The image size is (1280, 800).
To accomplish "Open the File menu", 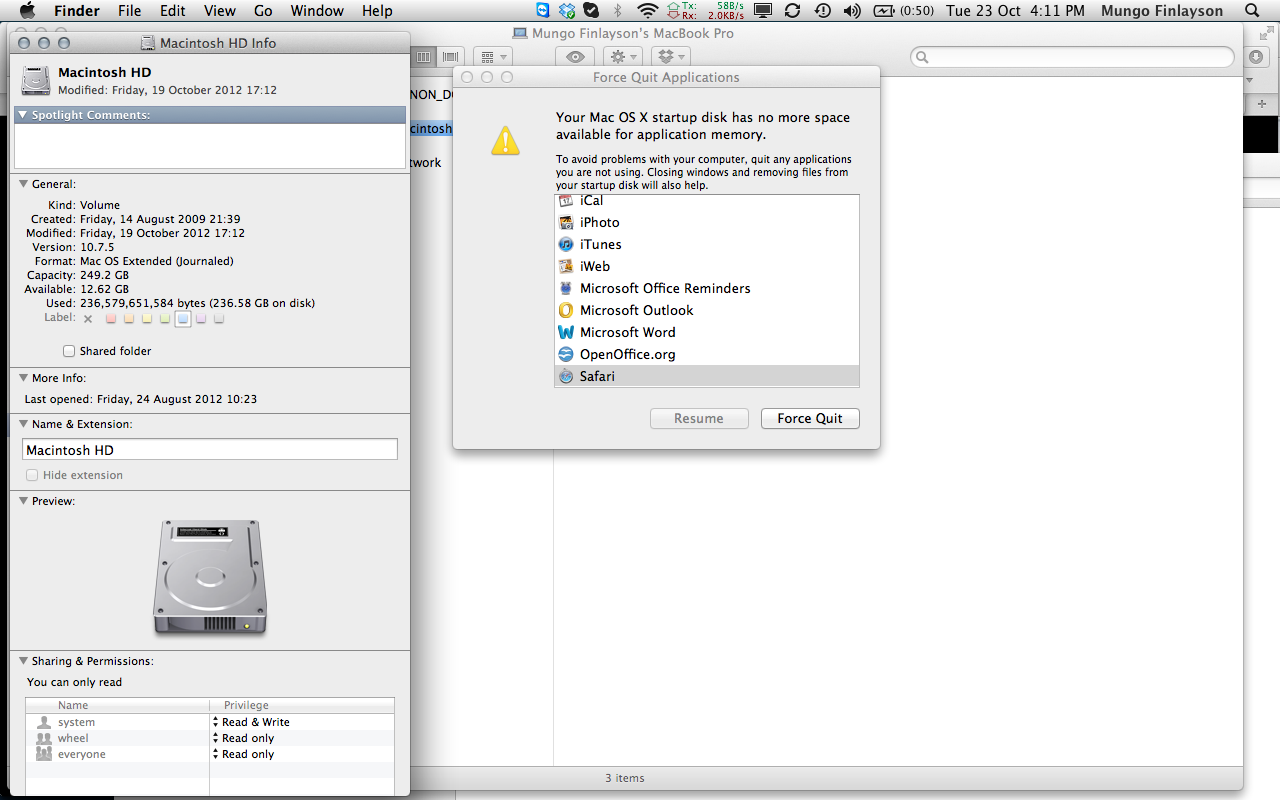I will point(129,11).
